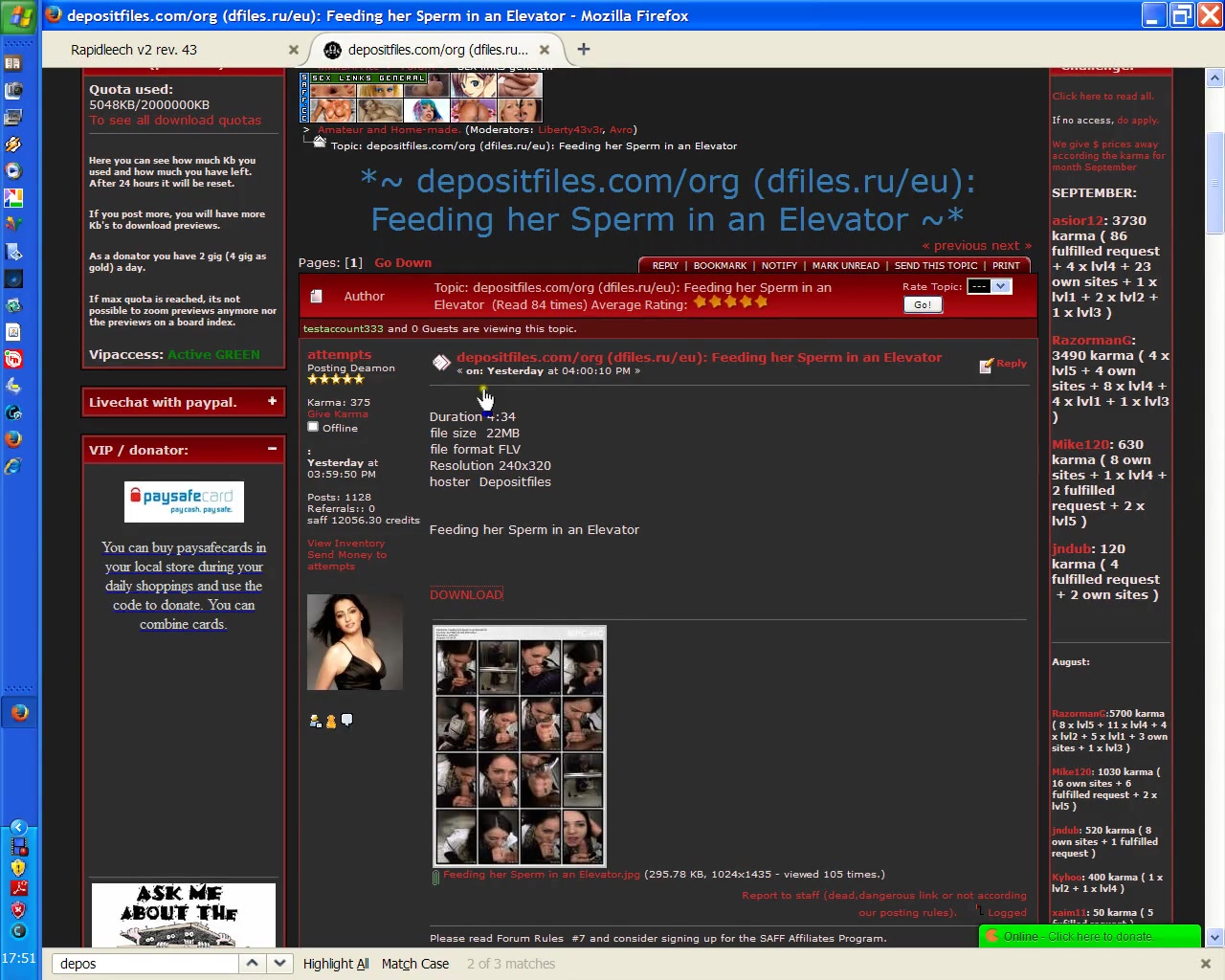Image resolution: width=1225 pixels, height=980 pixels.
Task: Click the Offline status indicator box
Action: coord(313,427)
